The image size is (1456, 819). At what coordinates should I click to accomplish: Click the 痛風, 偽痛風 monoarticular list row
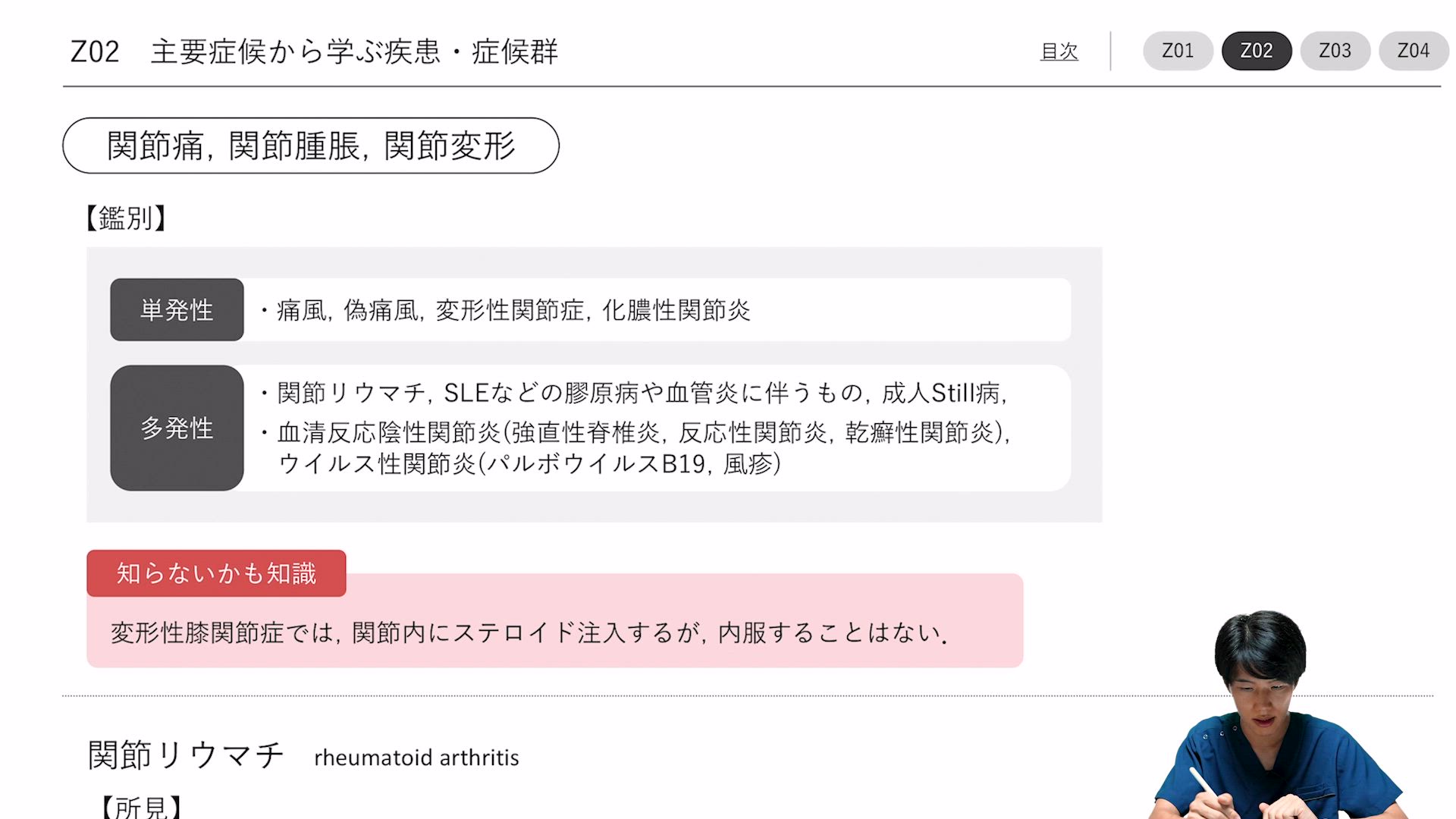coord(513,310)
